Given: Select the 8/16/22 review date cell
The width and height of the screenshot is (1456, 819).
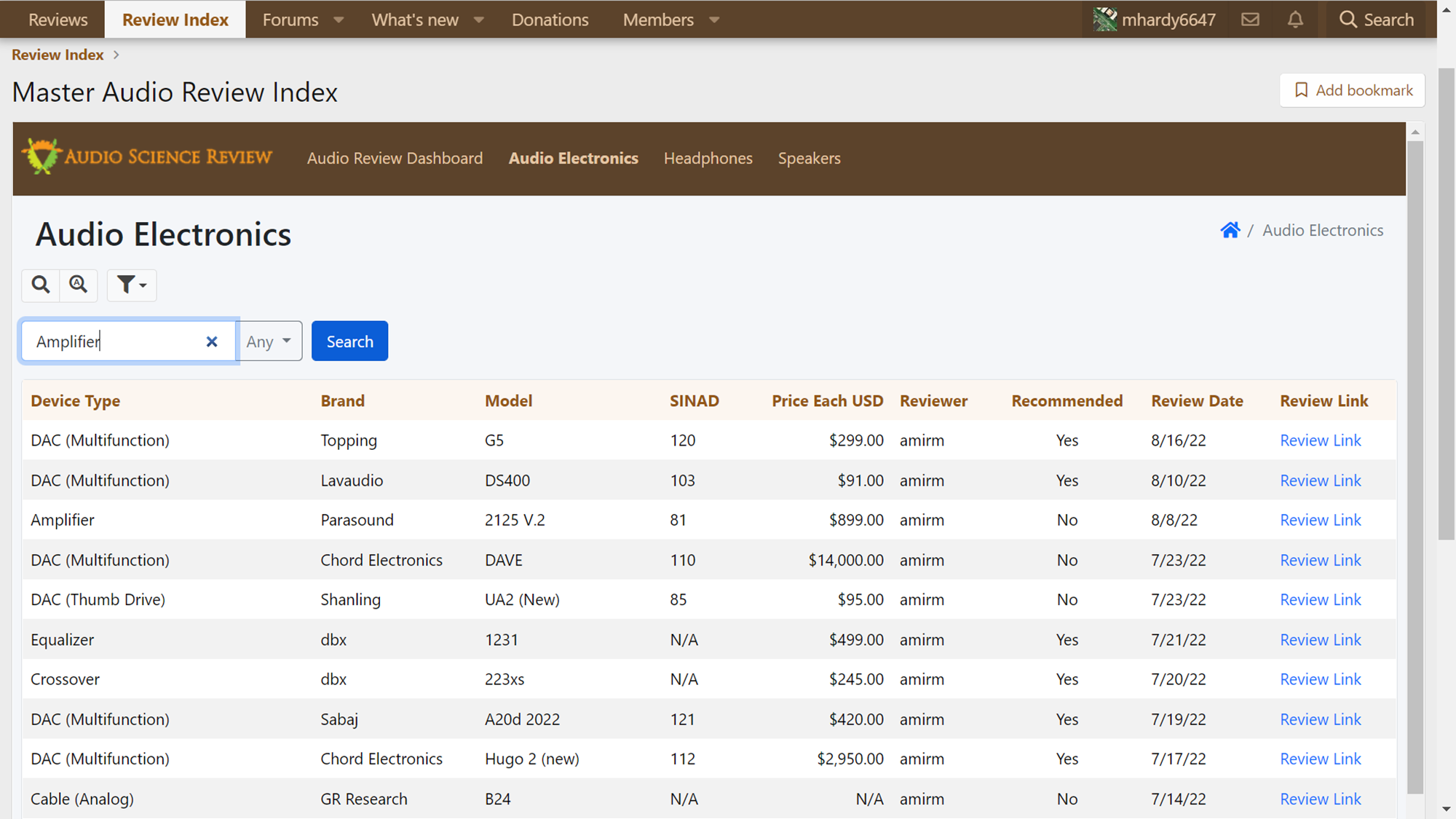Looking at the screenshot, I should coord(1178,440).
